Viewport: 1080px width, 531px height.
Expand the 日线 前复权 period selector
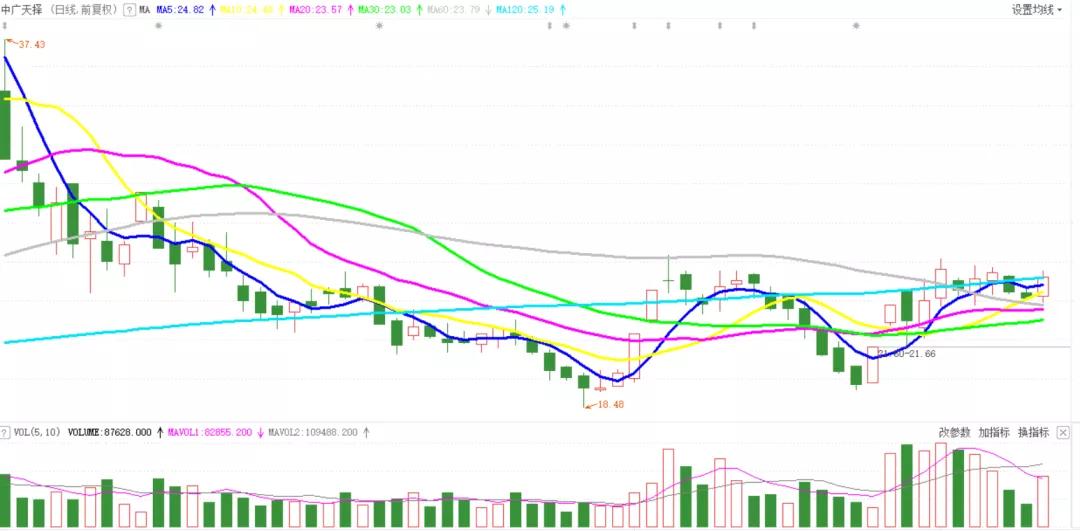(85, 10)
